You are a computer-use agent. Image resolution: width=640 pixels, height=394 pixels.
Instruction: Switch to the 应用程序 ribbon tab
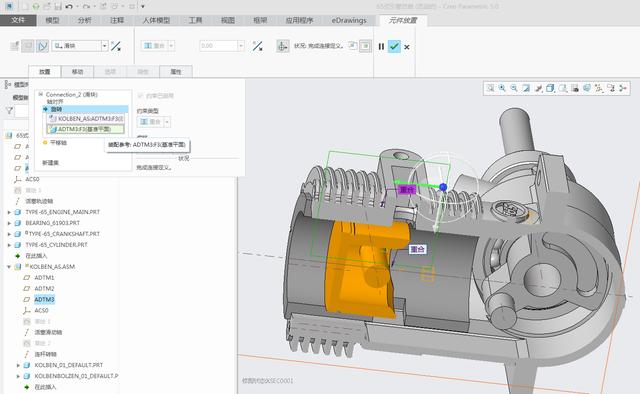299,20
